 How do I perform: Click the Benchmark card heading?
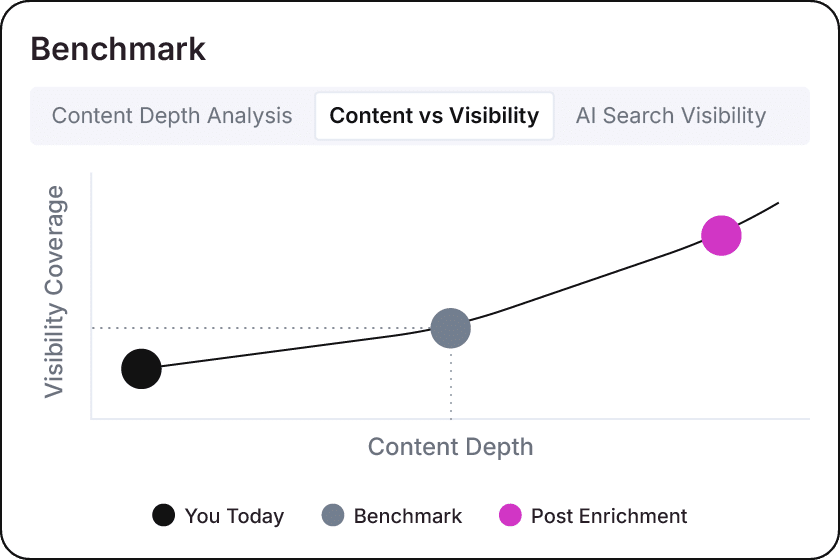click(x=118, y=49)
